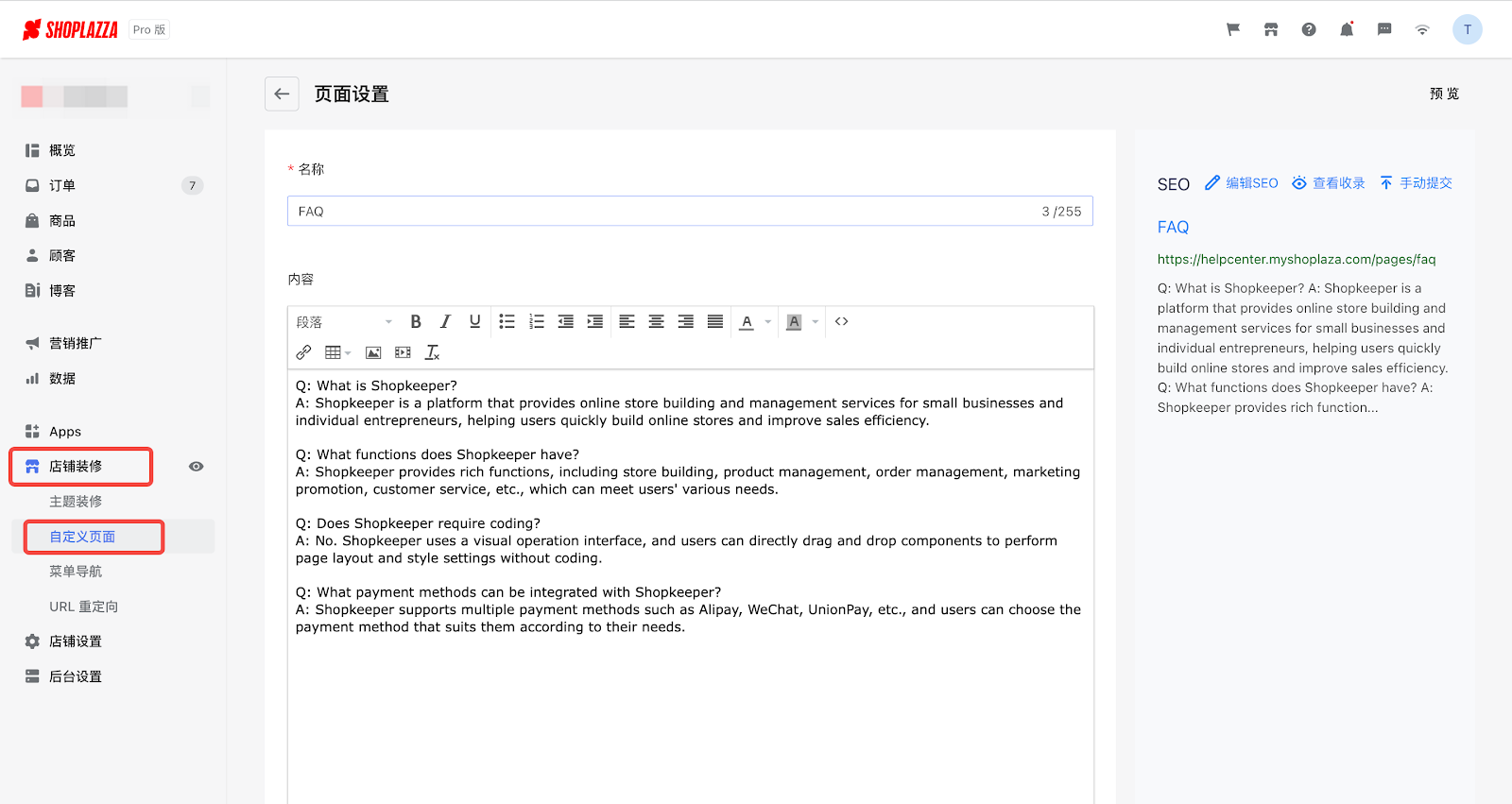Click 编辑SEO edit link
Viewport: 1512px width, 804px height.
tap(1242, 183)
